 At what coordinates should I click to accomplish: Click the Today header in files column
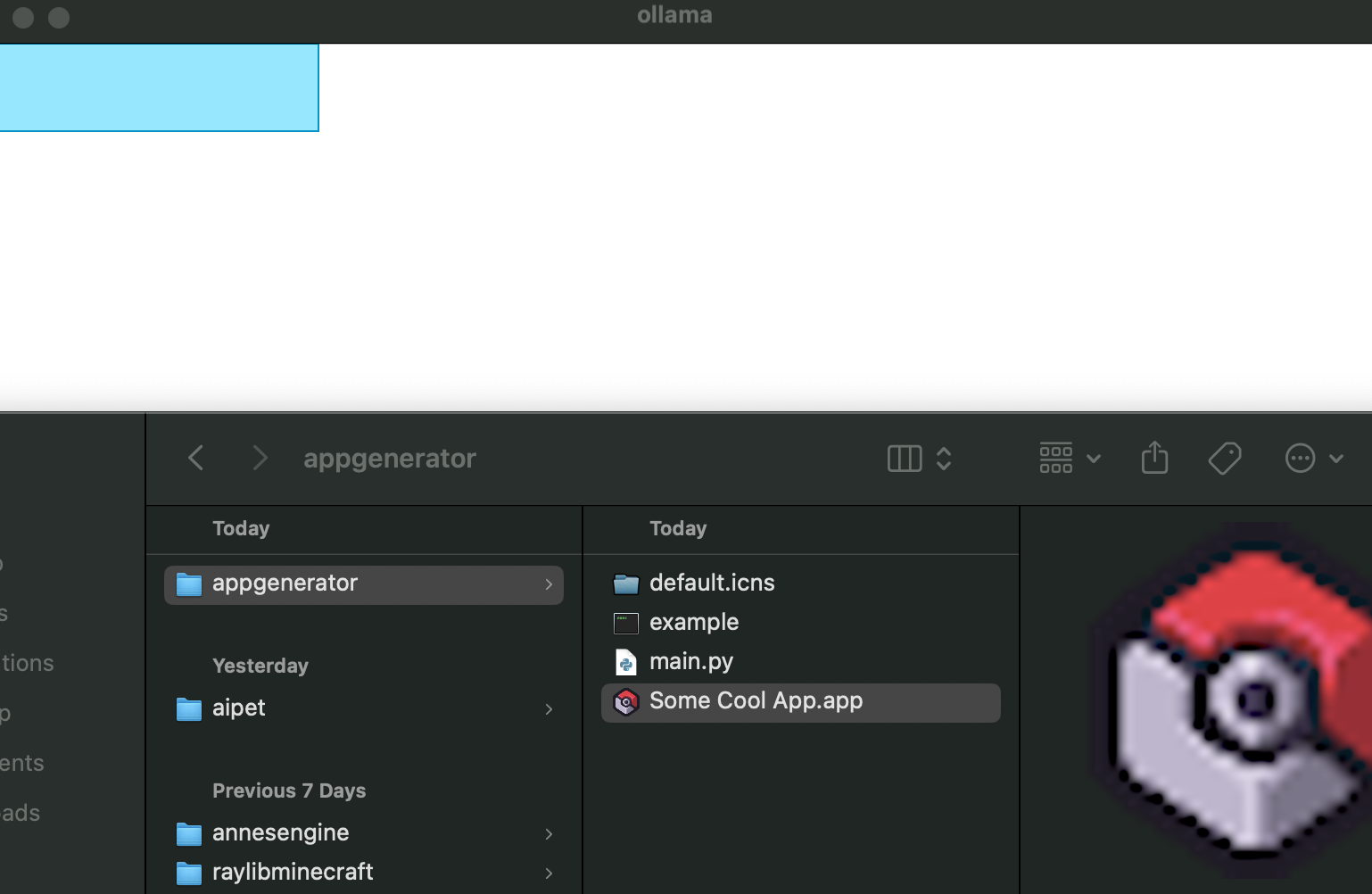(x=678, y=528)
